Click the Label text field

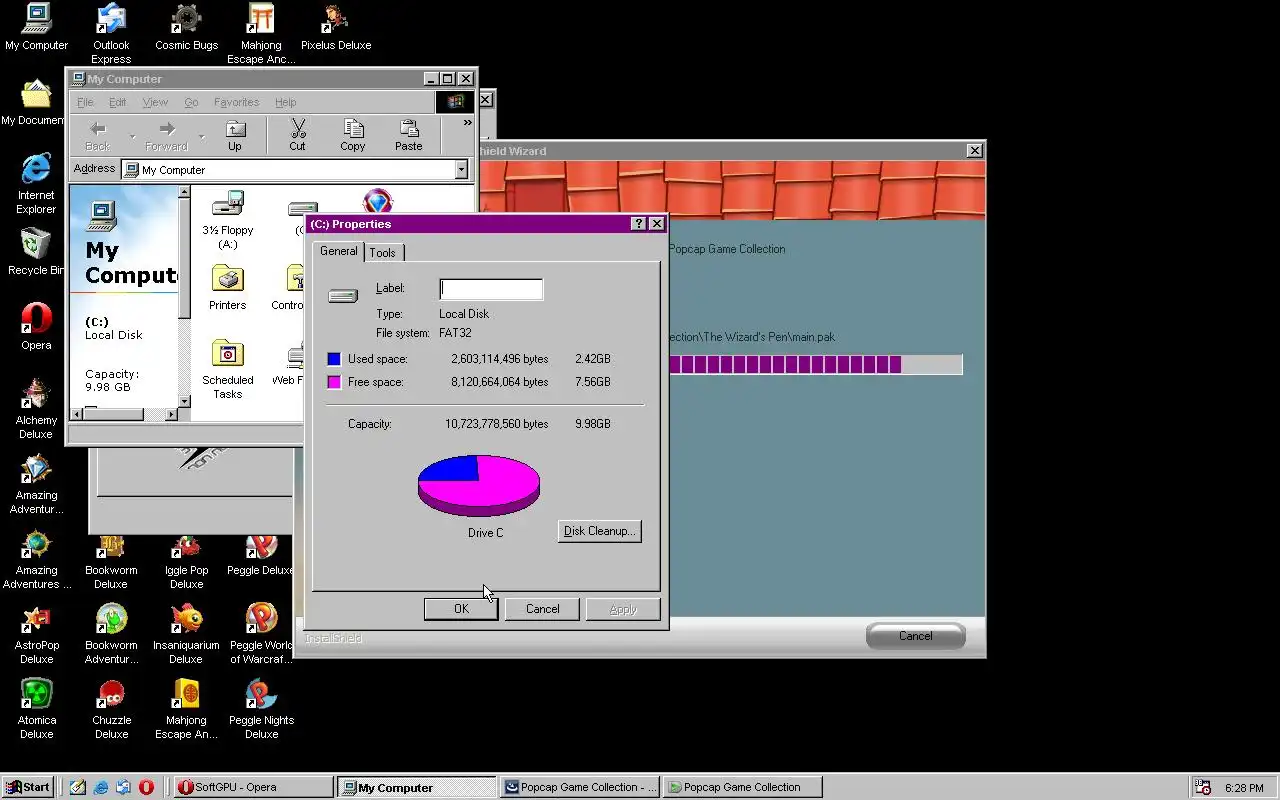[x=491, y=289]
